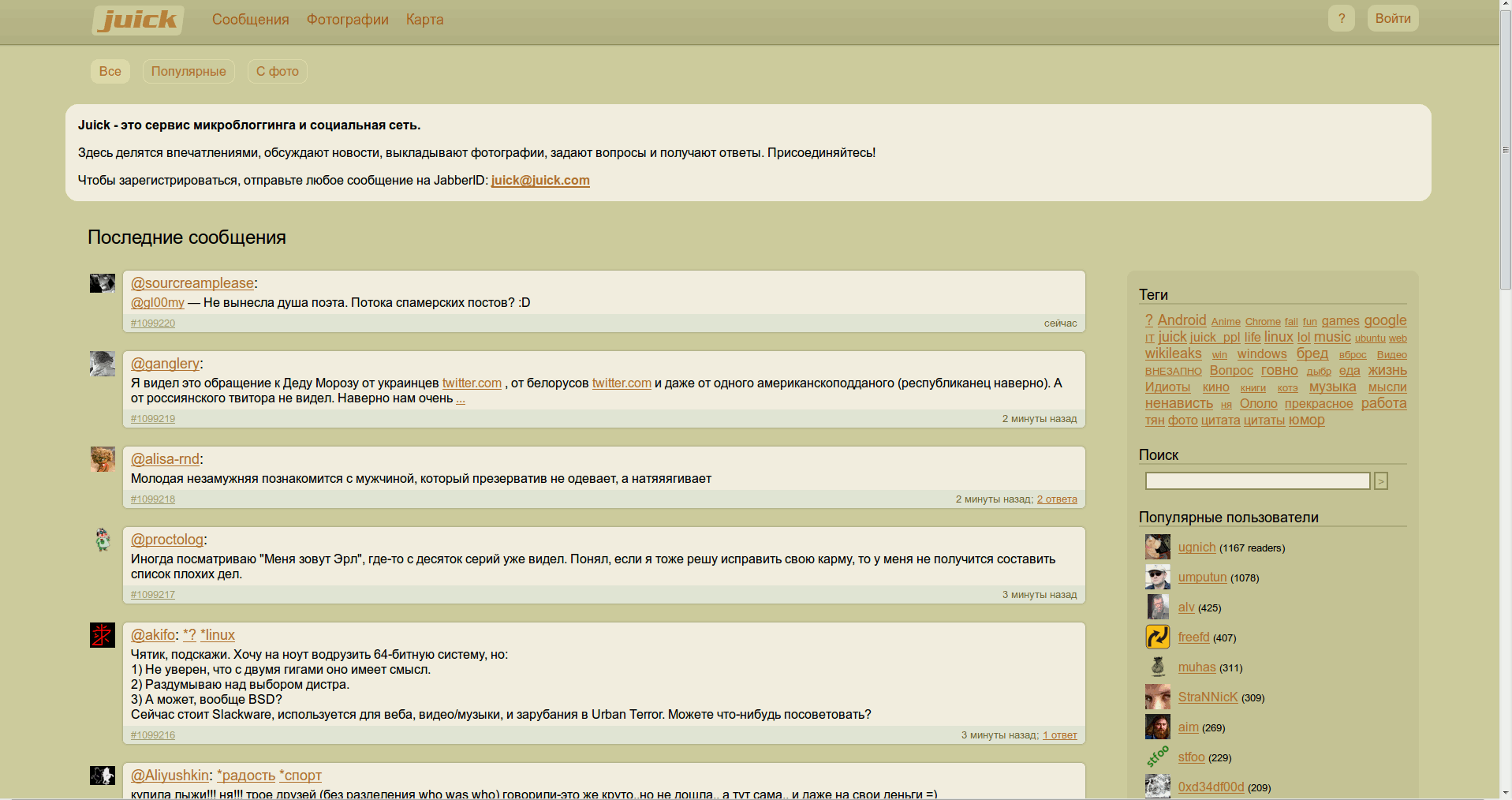Click the windows tag in tag cloud
This screenshot has width=1512, height=800.
point(1262,354)
